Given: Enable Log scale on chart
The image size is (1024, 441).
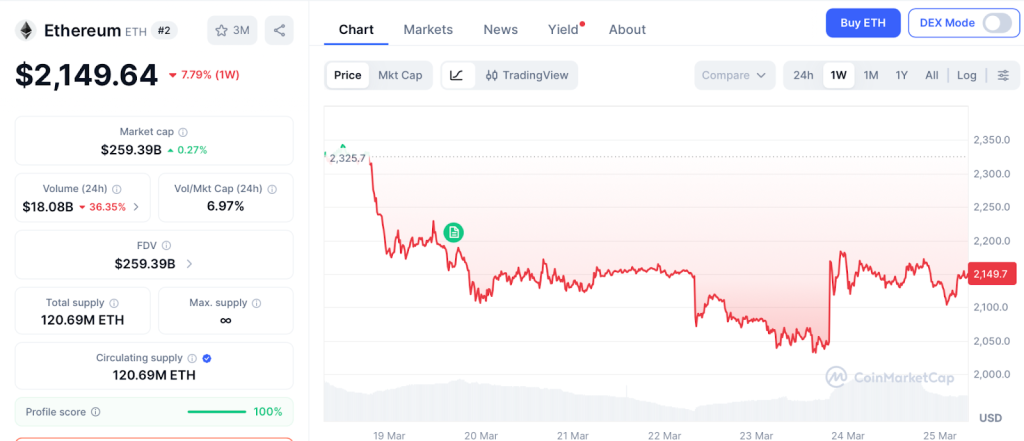Looking at the screenshot, I should pos(966,75).
